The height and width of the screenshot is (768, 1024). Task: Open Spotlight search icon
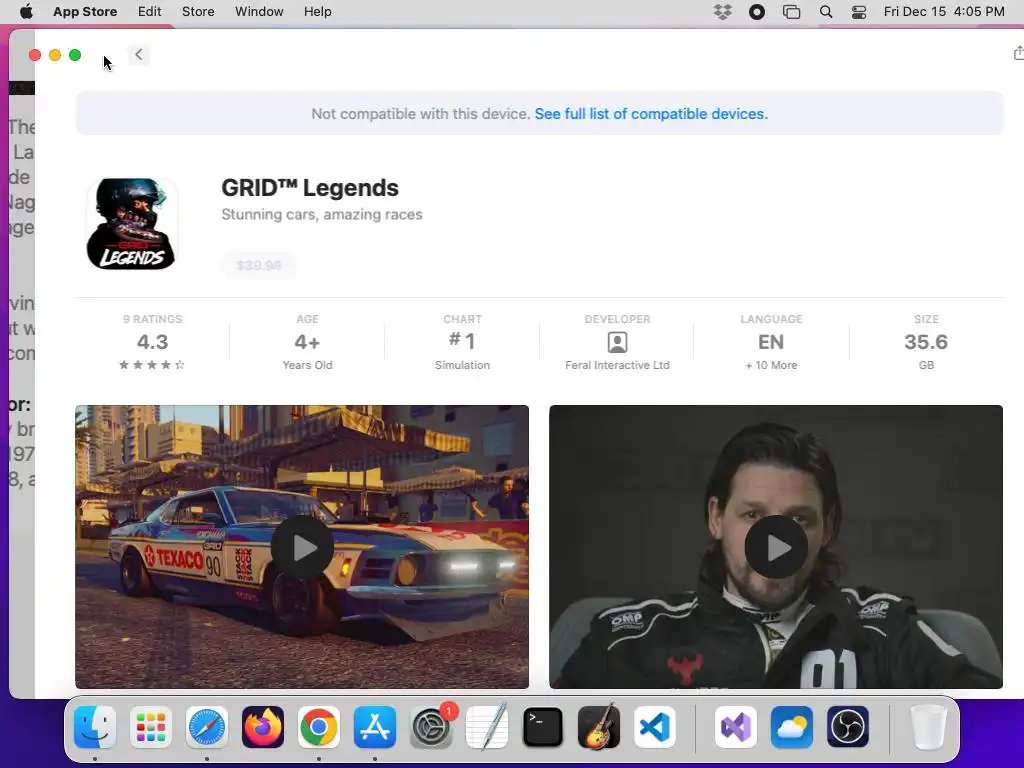825,12
